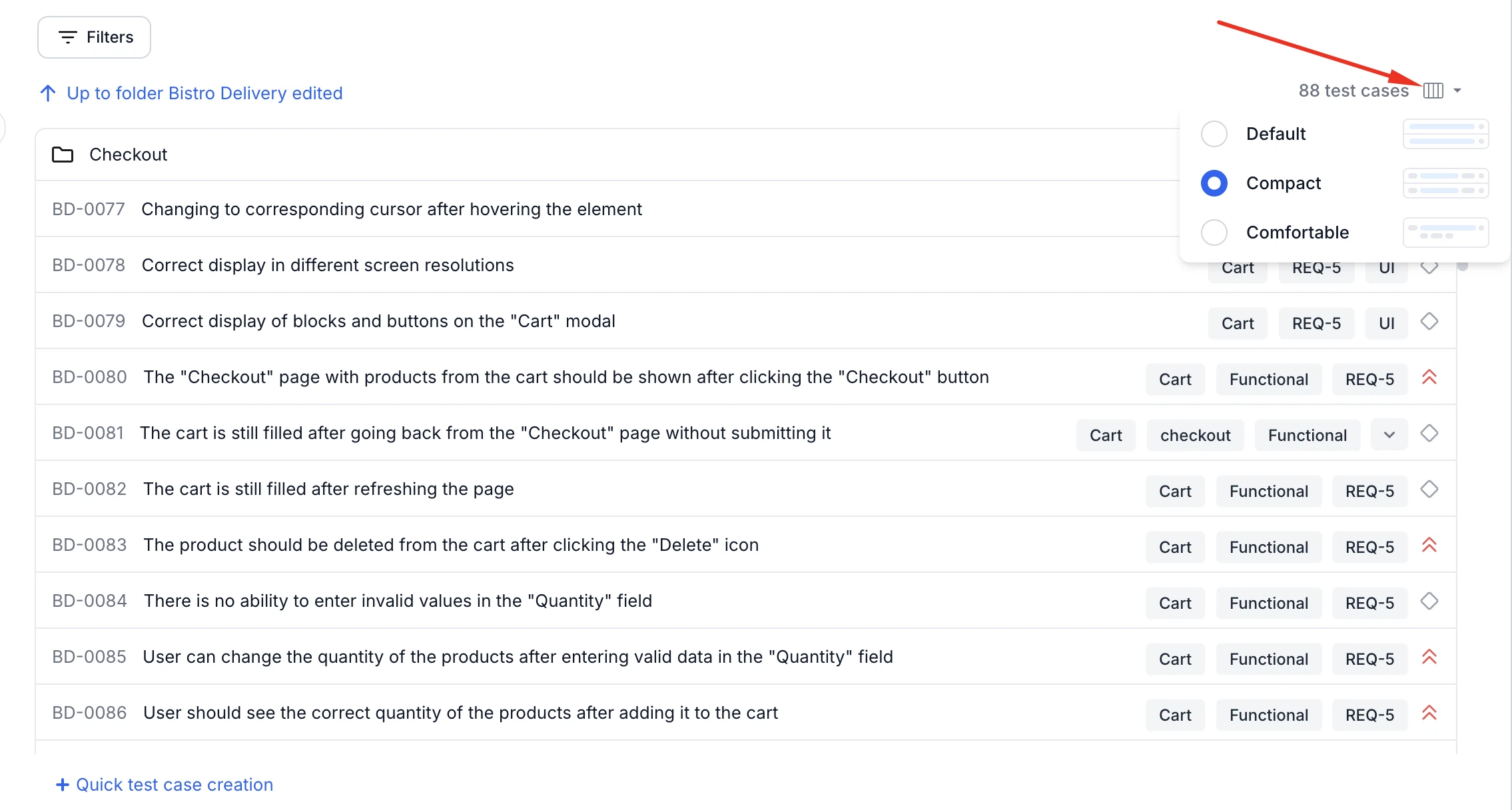Click the up-arrow icon before "Up to folder"

(47, 93)
